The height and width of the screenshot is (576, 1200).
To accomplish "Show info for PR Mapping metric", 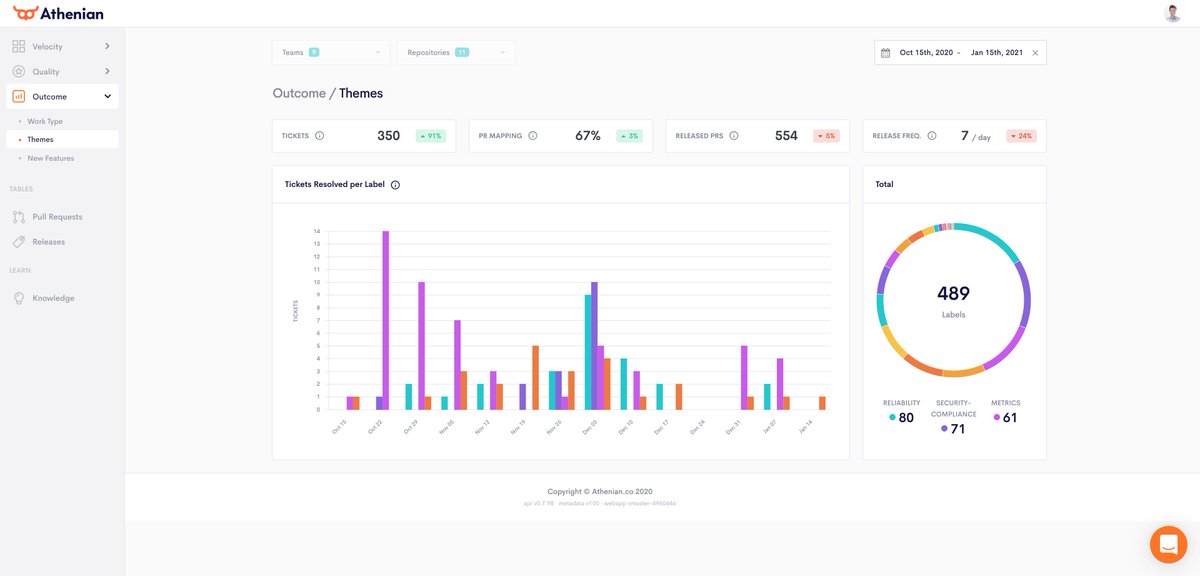I will pos(532,136).
